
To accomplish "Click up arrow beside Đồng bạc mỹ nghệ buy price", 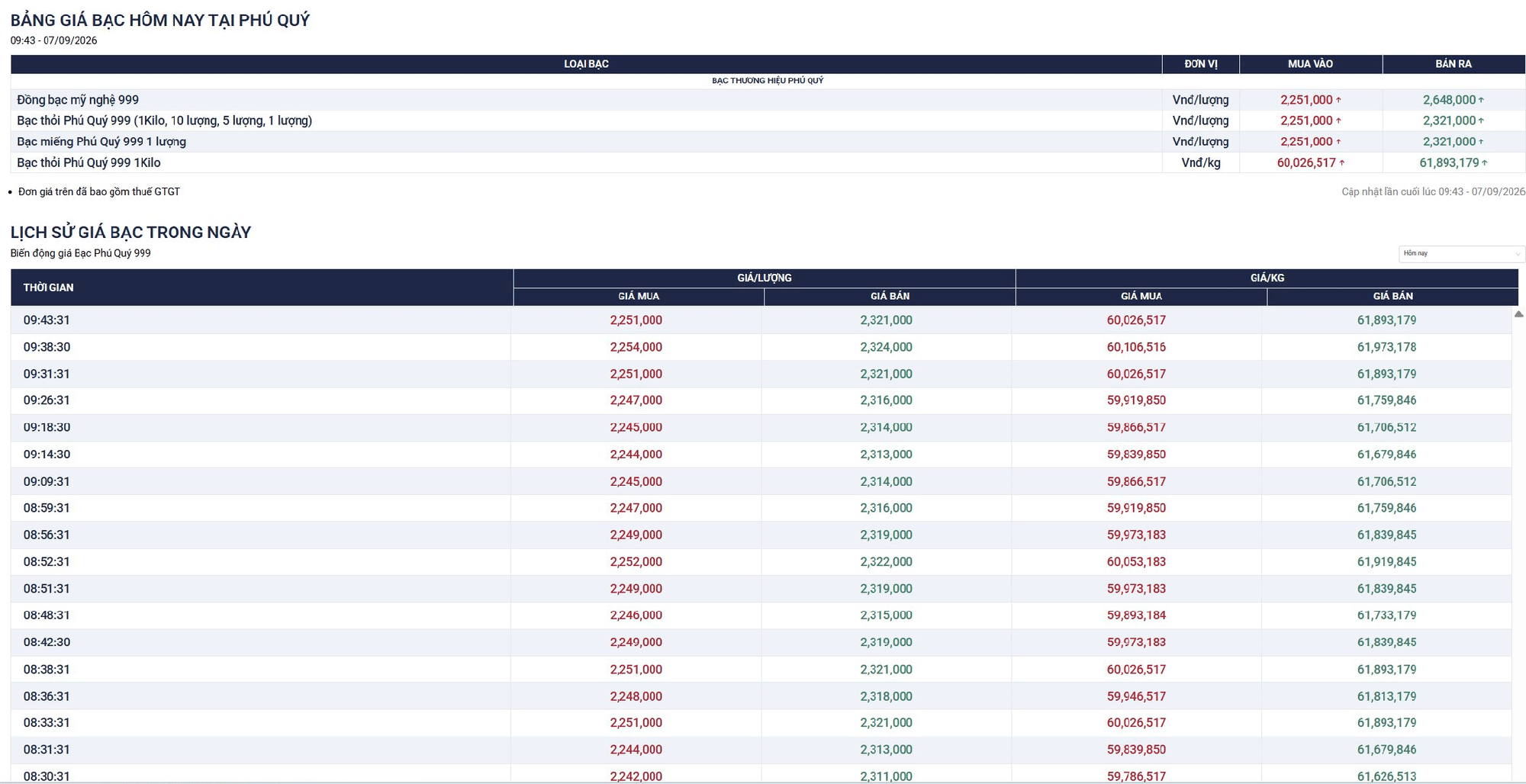I will tap(1338, 100).
